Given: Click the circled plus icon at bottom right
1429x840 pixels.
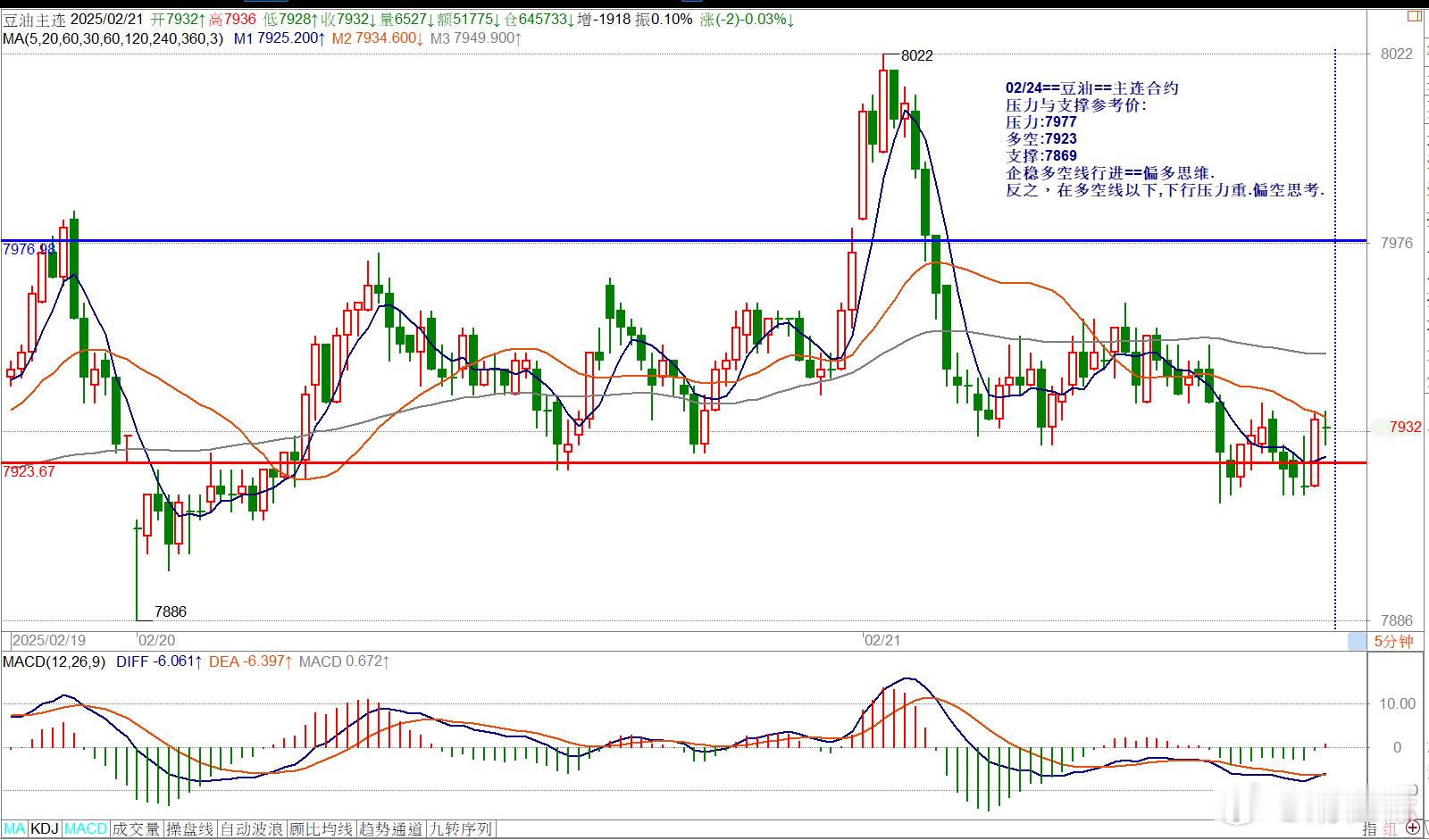Looking at the screenshot, I should 1413,829.
